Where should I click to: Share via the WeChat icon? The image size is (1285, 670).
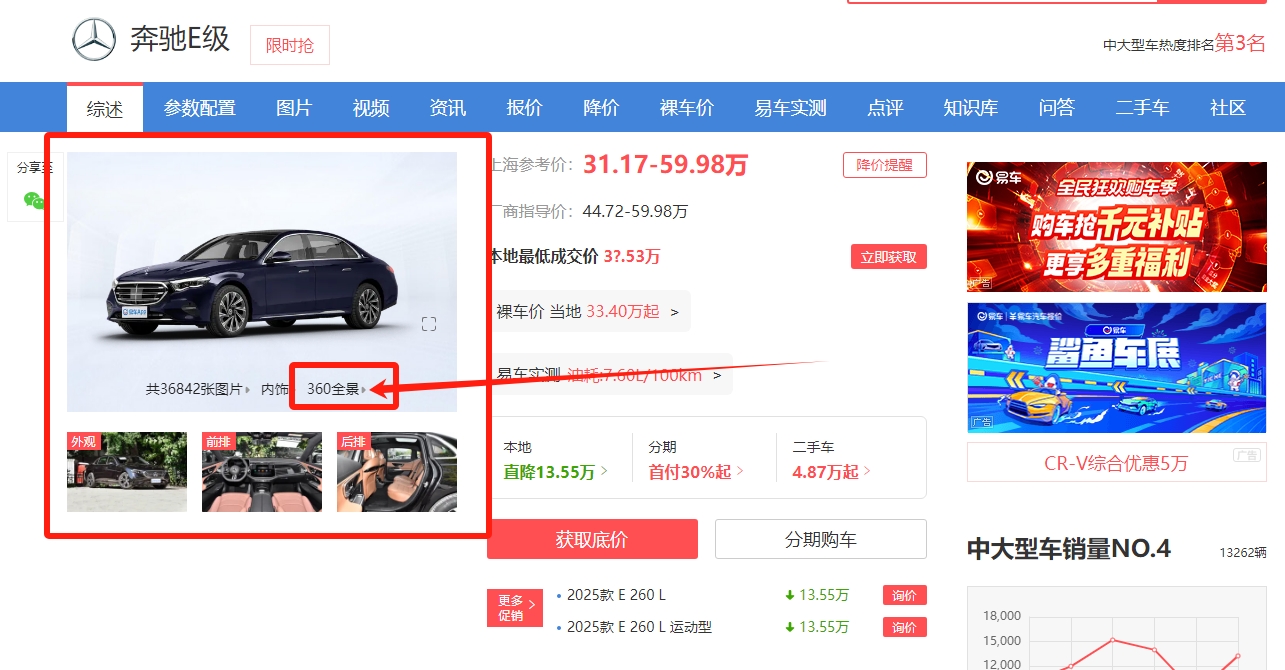[34, 200]
